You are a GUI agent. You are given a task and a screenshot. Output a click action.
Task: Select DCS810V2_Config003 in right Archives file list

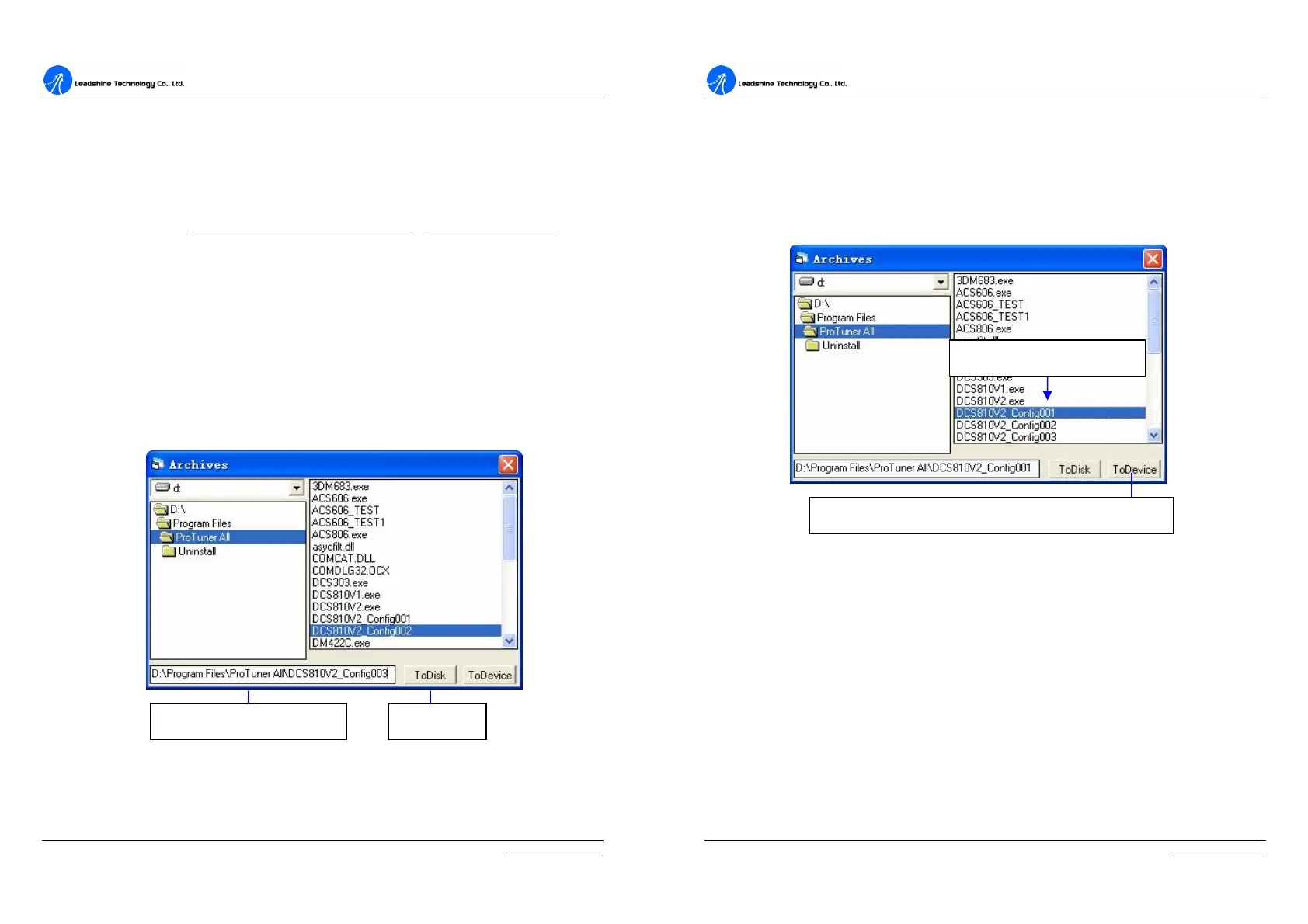[1006, 437]
